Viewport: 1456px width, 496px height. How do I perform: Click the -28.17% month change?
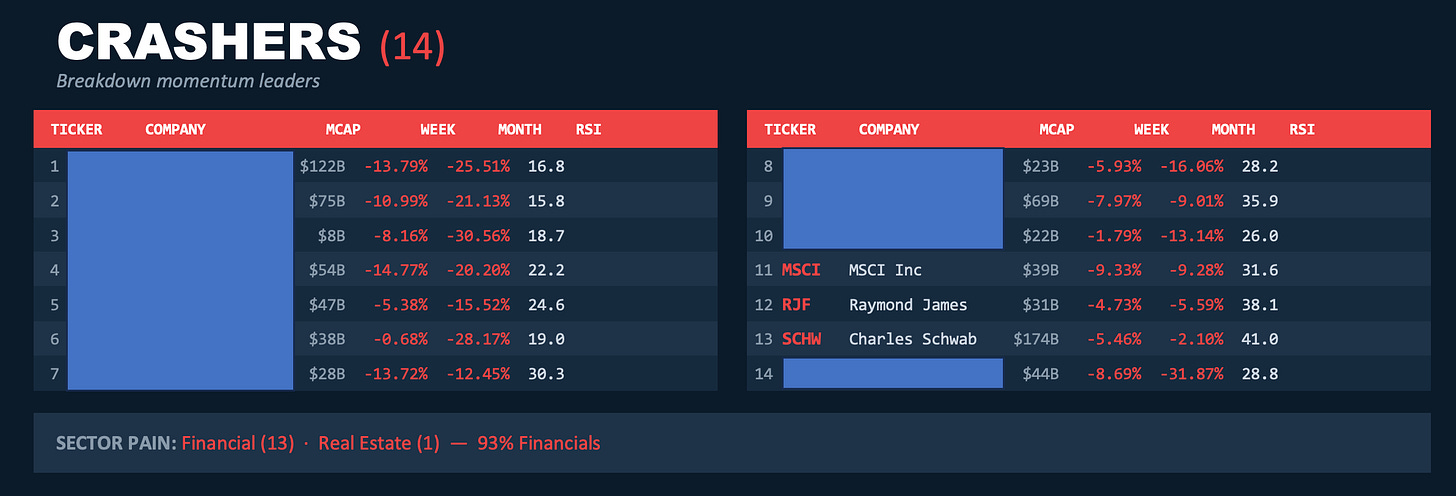point(478,339)
